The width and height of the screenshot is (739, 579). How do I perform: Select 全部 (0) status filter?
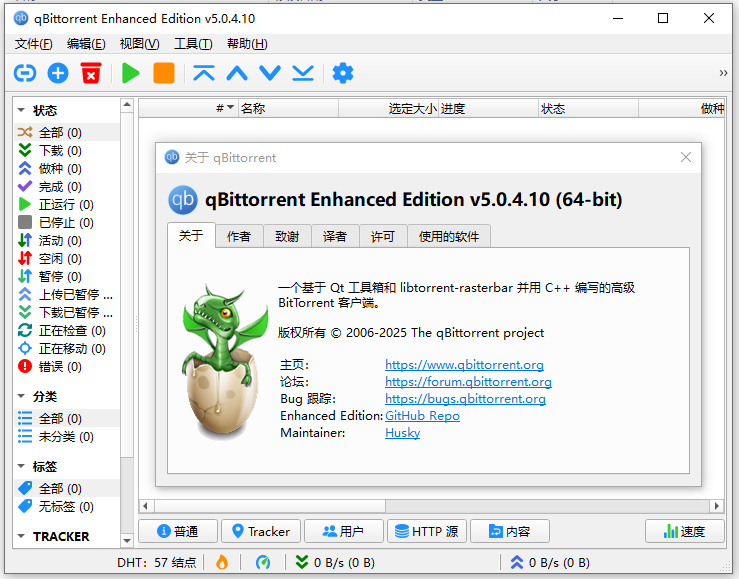coord(67,132)
